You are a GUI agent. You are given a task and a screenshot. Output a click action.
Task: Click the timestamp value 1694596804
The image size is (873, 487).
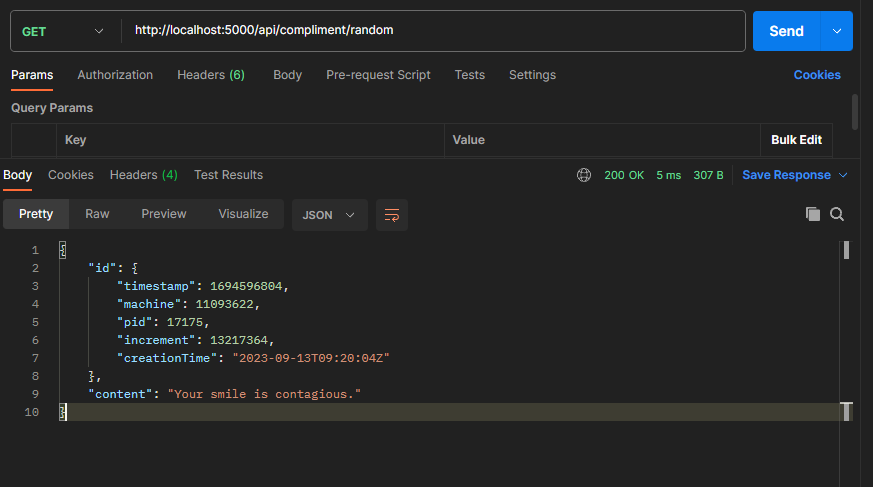tap(246, 286)
